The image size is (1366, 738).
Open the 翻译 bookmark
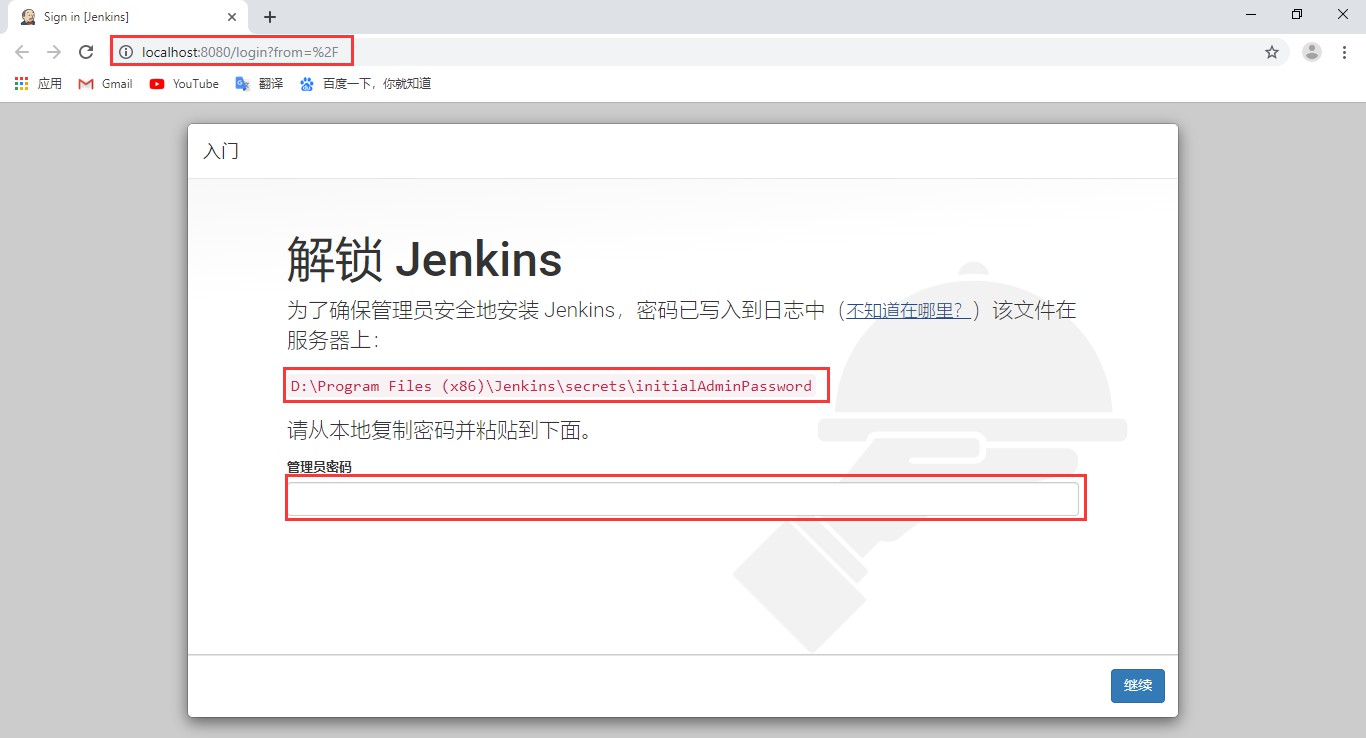click(259, 84)
